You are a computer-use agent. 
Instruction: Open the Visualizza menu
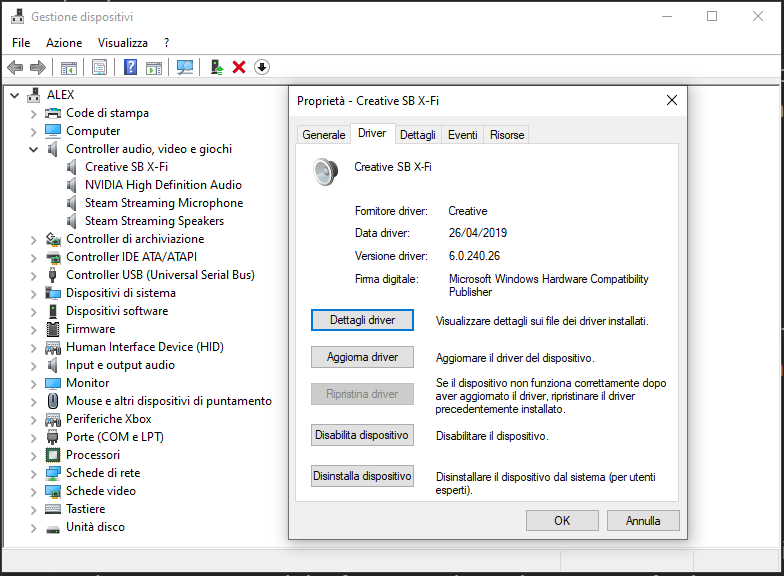pyautogui.click(x=122, y=43)
